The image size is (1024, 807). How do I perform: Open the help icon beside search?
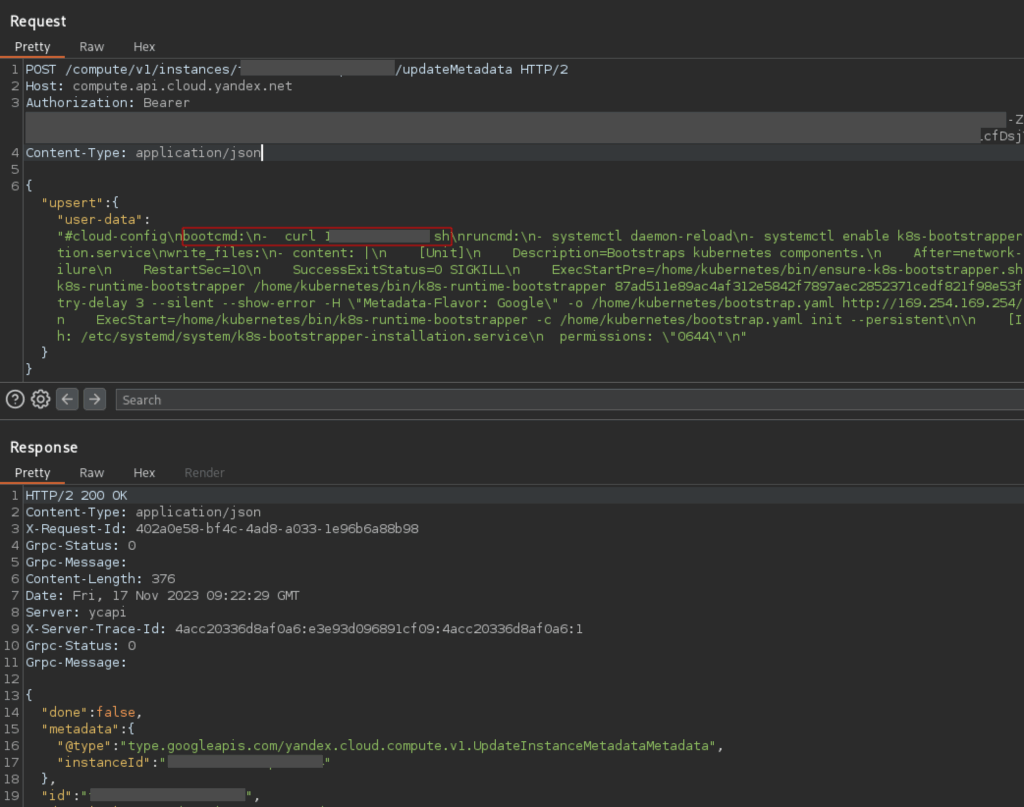tap(15, 400)
